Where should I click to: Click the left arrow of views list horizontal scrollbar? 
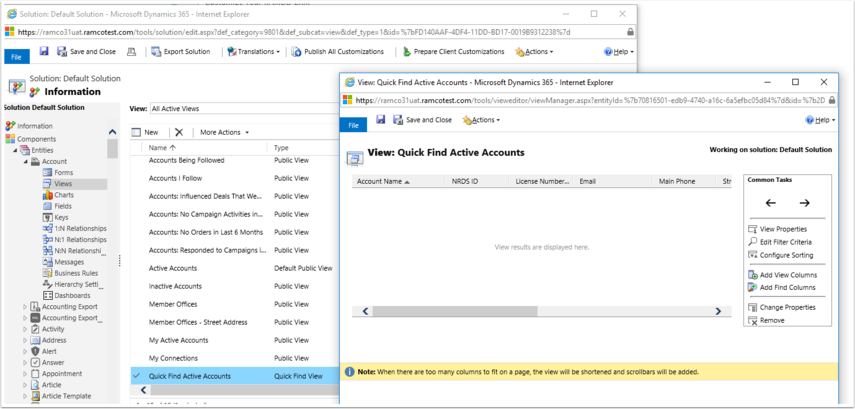143,390
